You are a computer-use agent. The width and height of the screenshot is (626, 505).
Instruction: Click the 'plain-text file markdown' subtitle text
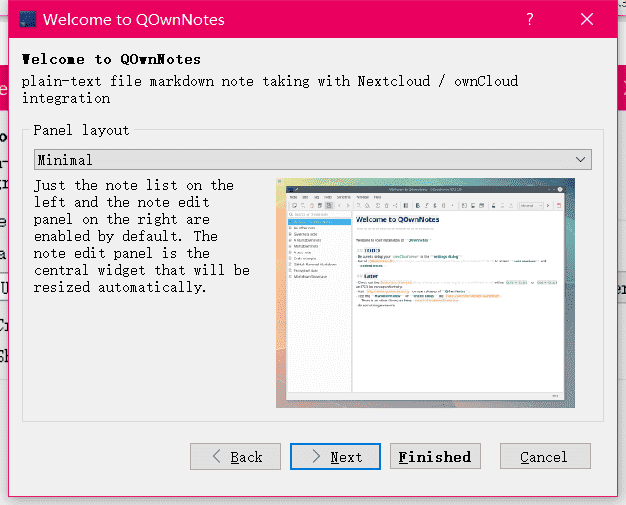click(x=270, y=89)
